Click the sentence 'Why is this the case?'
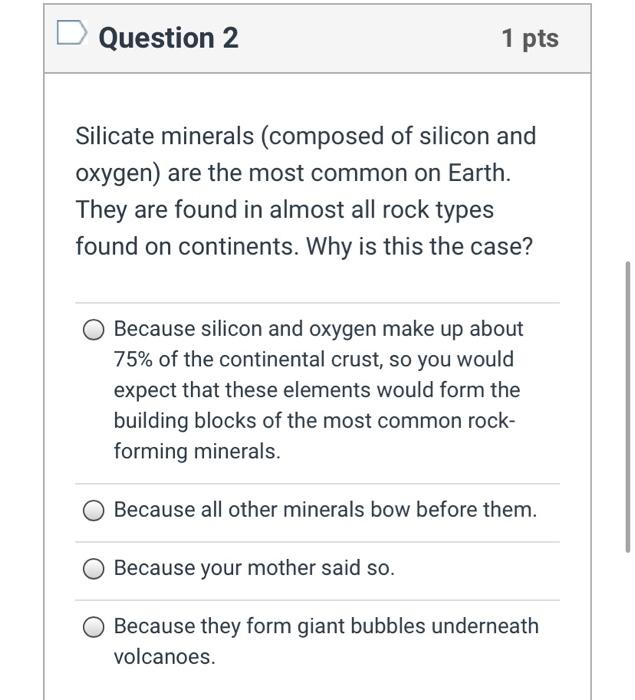This screenshot has width=635, height=700. [x=419, y=246]
